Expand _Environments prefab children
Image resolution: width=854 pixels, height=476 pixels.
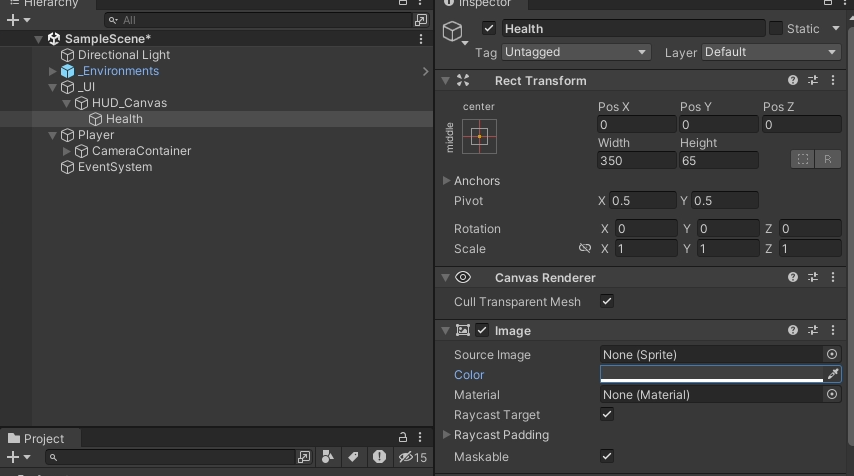coord(52,71)
